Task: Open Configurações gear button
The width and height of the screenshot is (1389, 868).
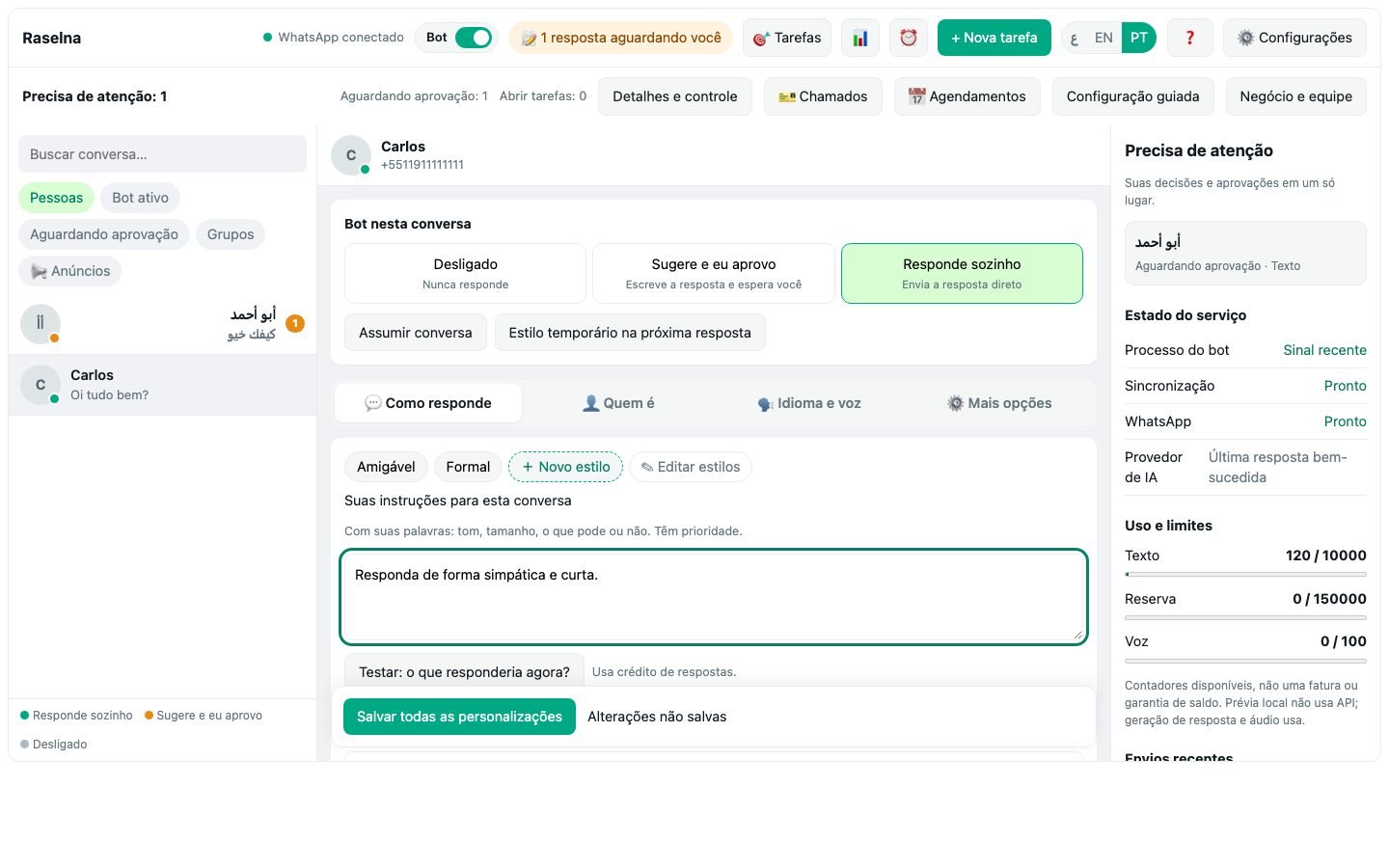Action: (x=1294, y=38)
